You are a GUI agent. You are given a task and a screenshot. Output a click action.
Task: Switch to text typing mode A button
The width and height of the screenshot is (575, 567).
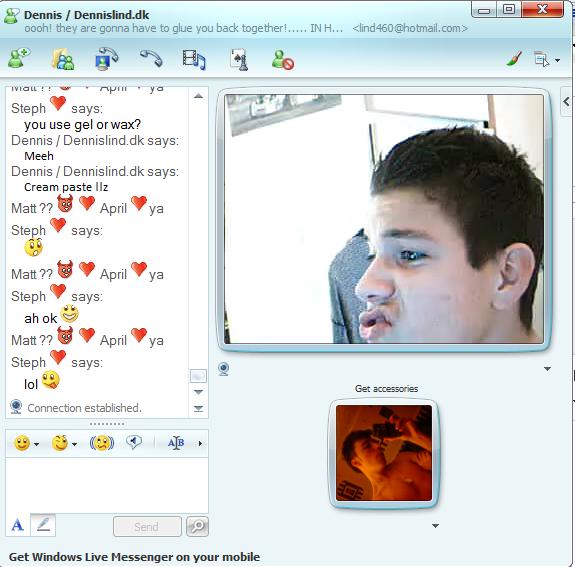click(18, 525)
